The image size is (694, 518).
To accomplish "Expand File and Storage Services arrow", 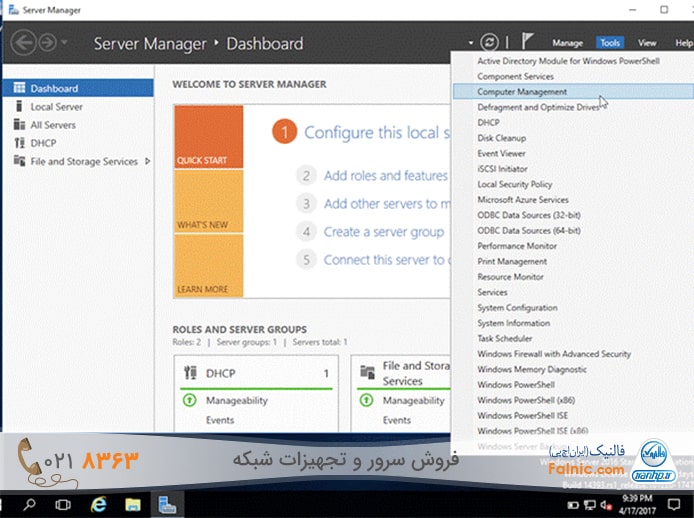I will point(148,161).
